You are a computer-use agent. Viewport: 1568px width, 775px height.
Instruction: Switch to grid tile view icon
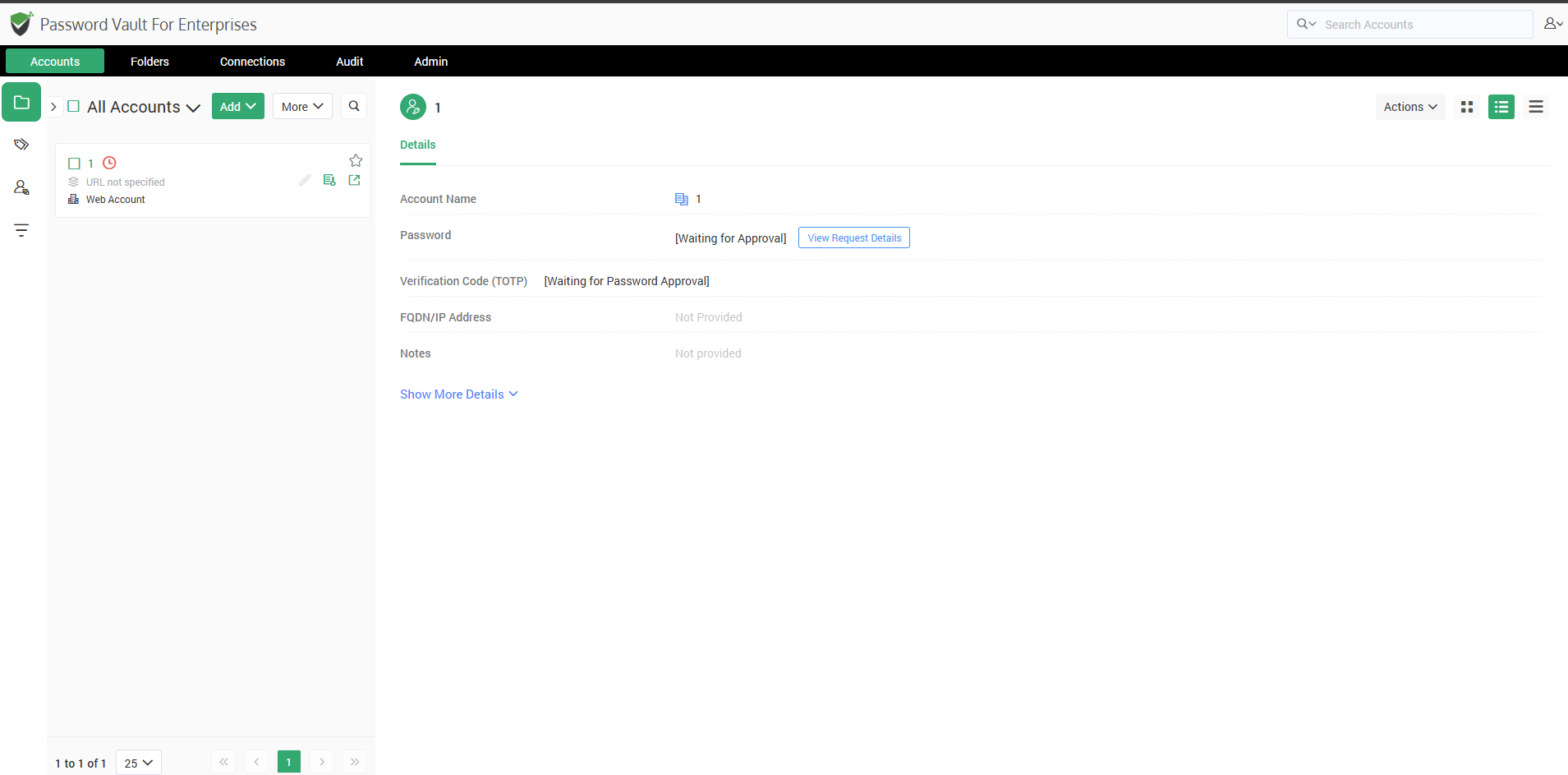click(1467, 107)
